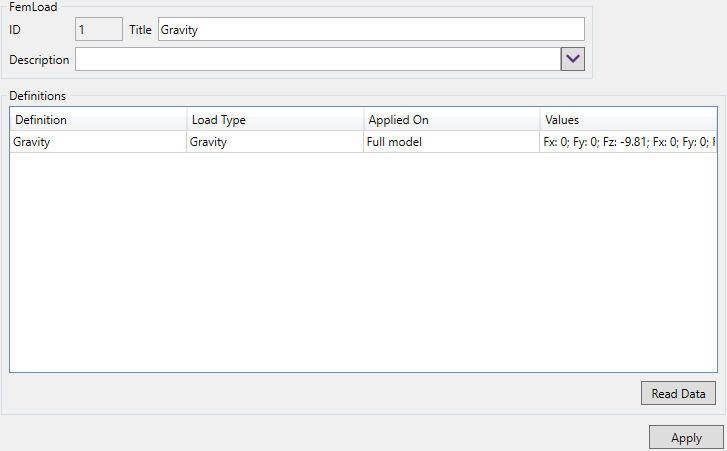This screenshot has height=451, width=727.
Task: Select Gravity cell in the Definition column
Action: pos(98,142)
